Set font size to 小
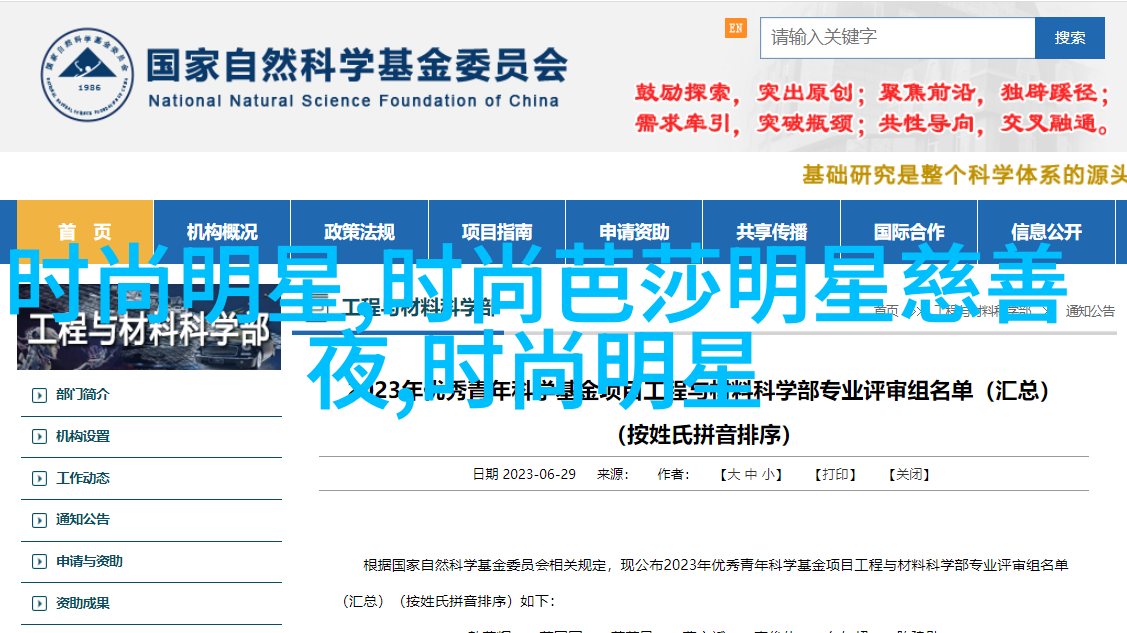1127x633 pixels. click(x=768, y=474)
